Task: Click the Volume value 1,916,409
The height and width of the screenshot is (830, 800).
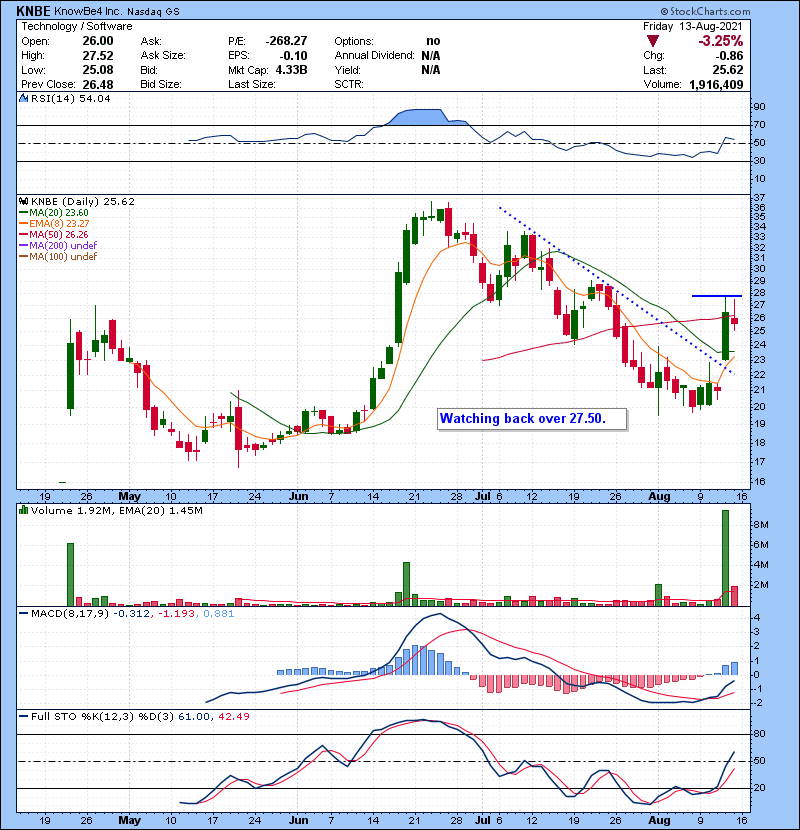Action: tap(716, 84)
